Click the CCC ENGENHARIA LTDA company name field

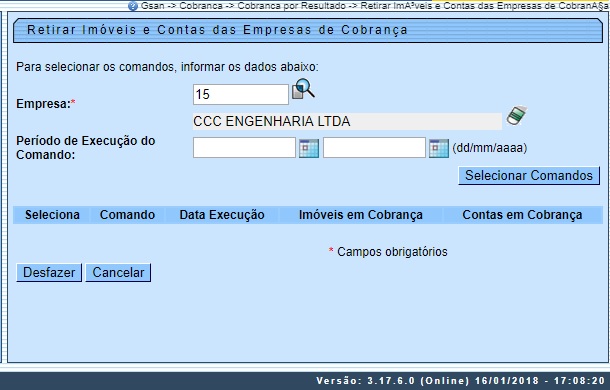click(x=347, y=121)
